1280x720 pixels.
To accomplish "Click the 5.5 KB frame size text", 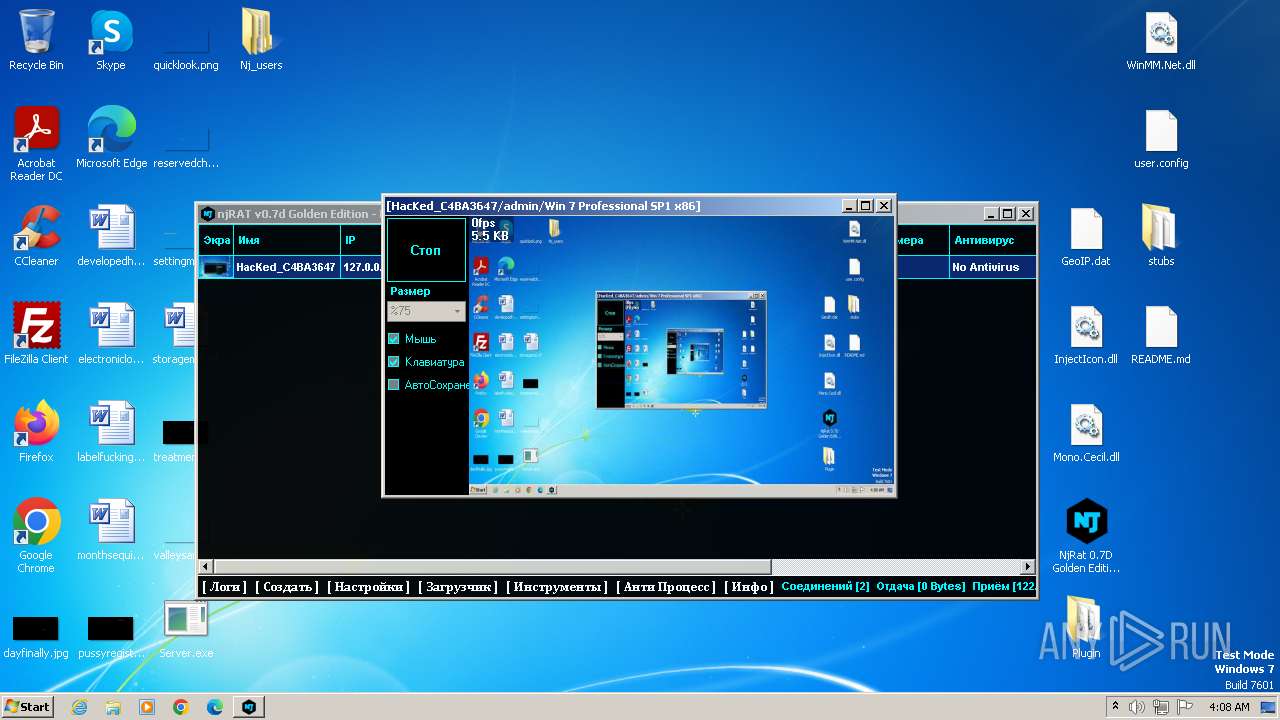I will tap(490, 236).
